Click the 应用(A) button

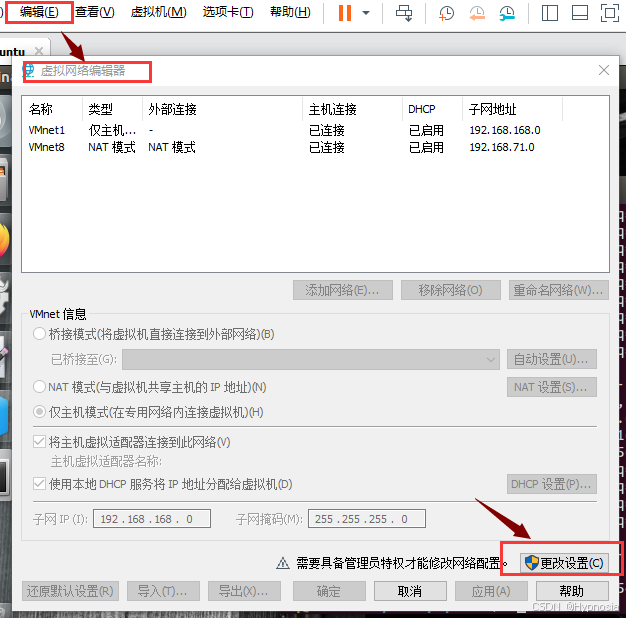tap(491, 591)
